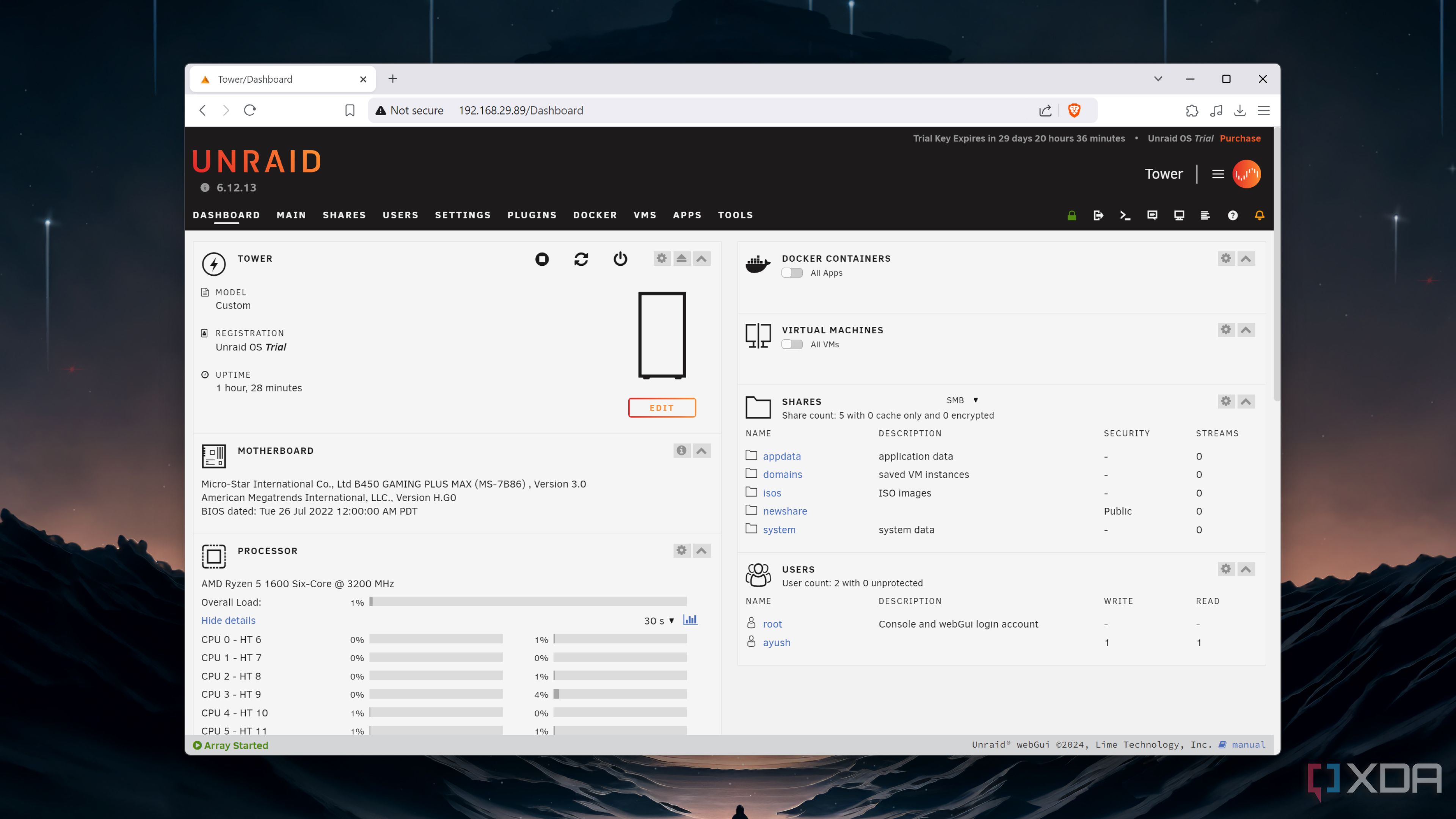Viewport: 1456px width, 819px height.
Task: Click the Stop array icon in Tower panel
Action: tap(541, 259)
